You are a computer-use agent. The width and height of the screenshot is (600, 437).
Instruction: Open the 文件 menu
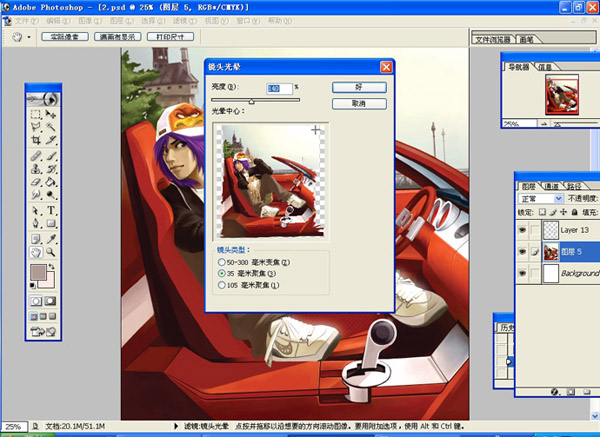pyautogui.click(x=26, y=21)
